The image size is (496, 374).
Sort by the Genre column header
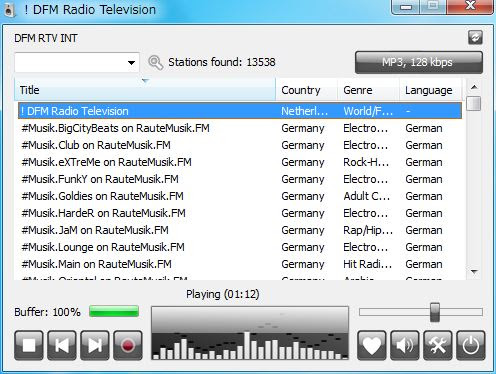(368, 90)
